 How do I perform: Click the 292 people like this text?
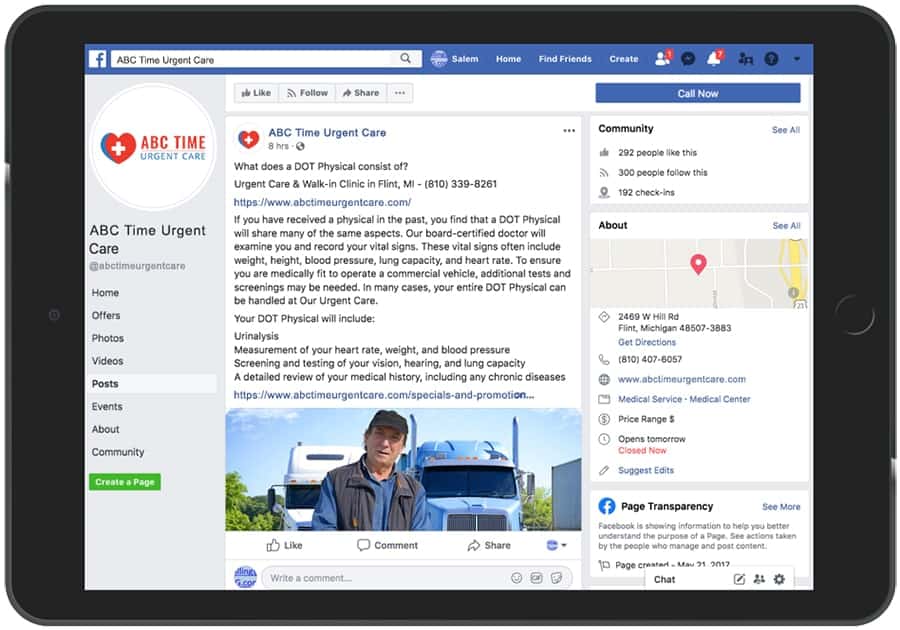tap(657, 153)
